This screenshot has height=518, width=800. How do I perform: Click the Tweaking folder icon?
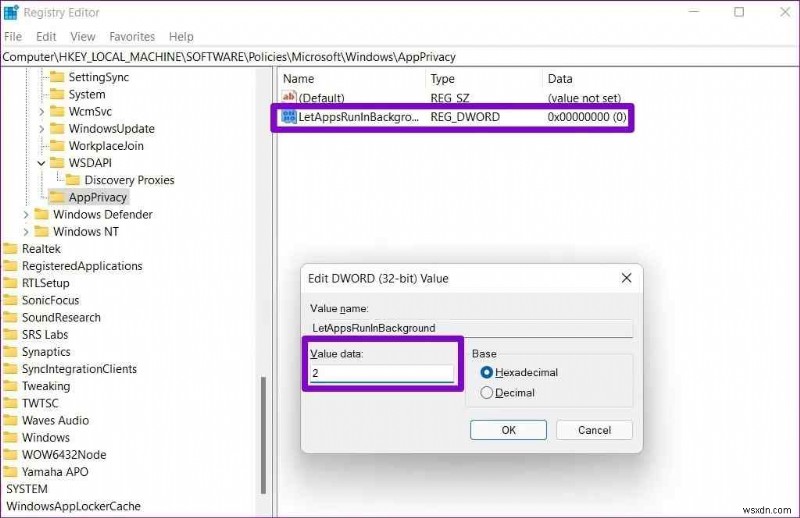coord(10,386)
